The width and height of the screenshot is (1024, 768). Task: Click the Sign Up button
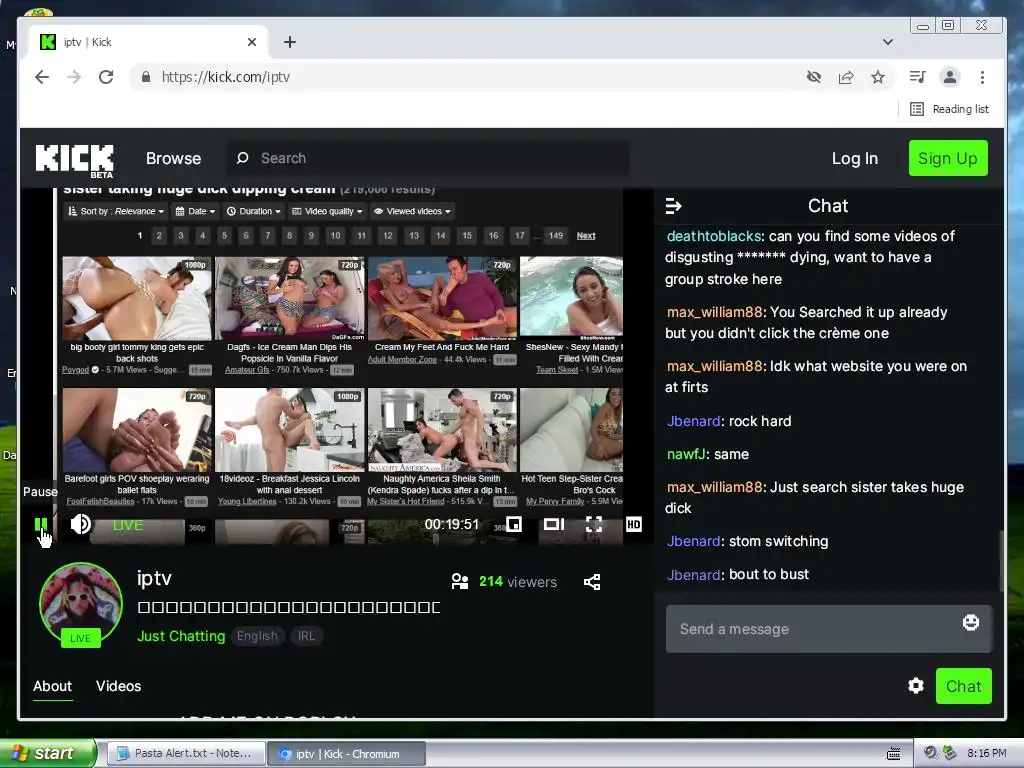948,158
